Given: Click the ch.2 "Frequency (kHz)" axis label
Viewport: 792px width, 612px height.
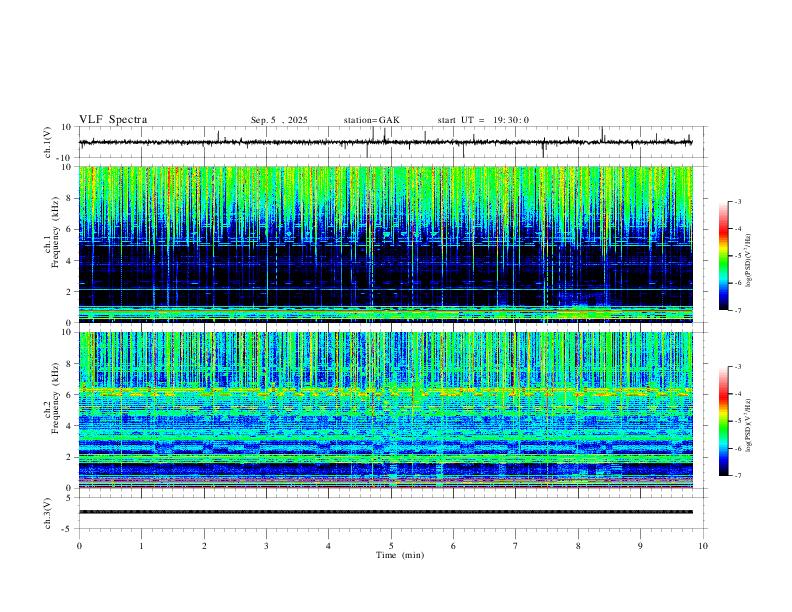Looking at the screenshot, I should click(x=55, y=398).
